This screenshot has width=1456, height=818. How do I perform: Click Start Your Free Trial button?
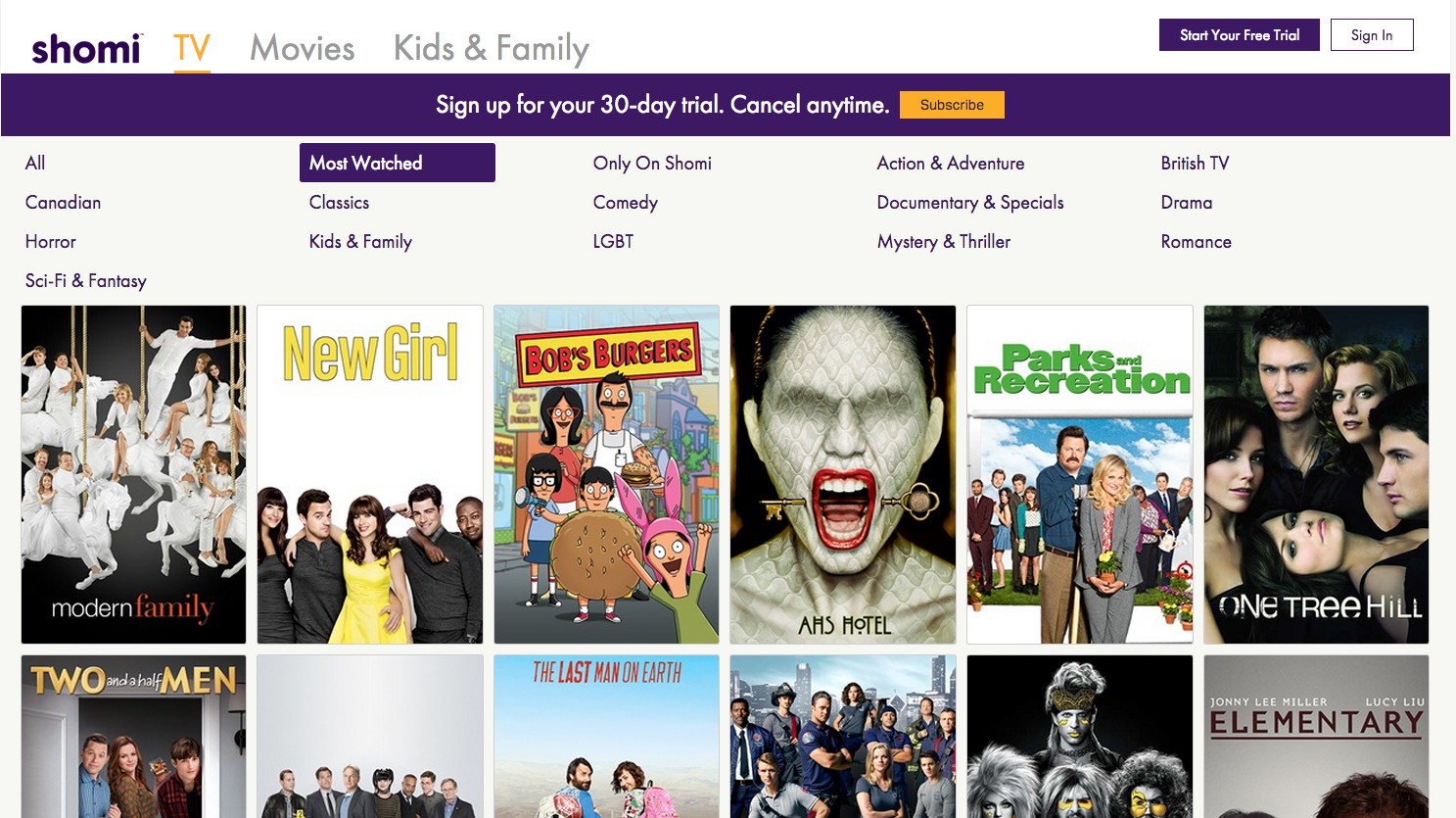click(1240, 35)
